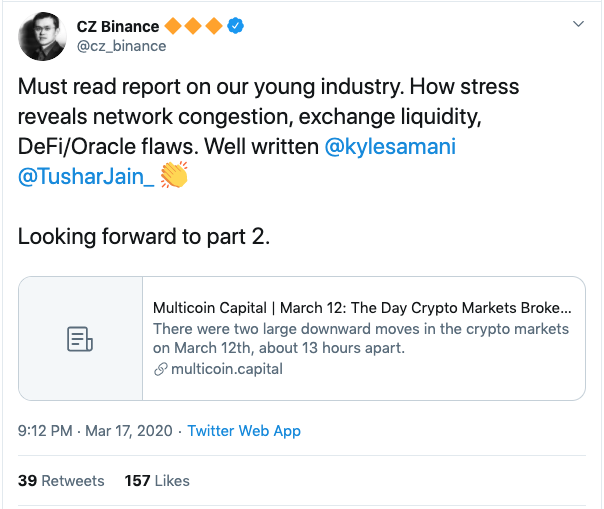
Task: Click the CZ Binance display name
Action: (118, 27)
